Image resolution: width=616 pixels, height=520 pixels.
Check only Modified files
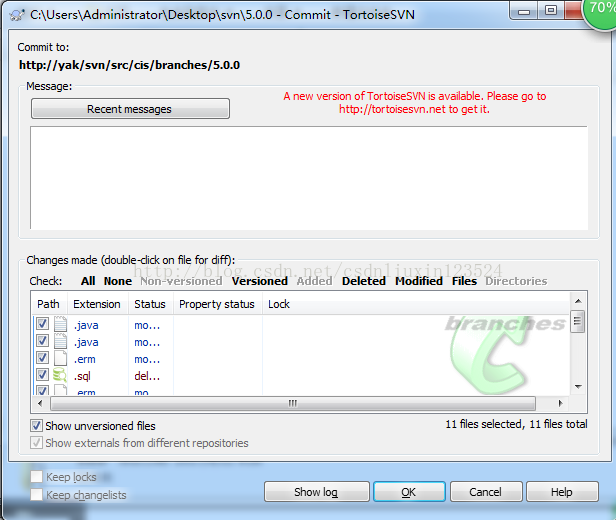coord(419,281)
